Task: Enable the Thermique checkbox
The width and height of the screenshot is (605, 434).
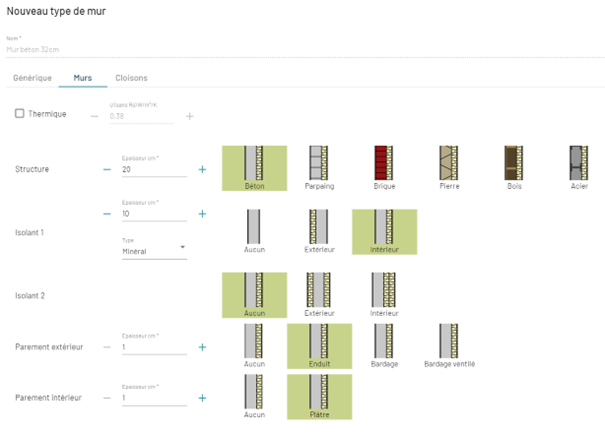Action: (19, 113)
